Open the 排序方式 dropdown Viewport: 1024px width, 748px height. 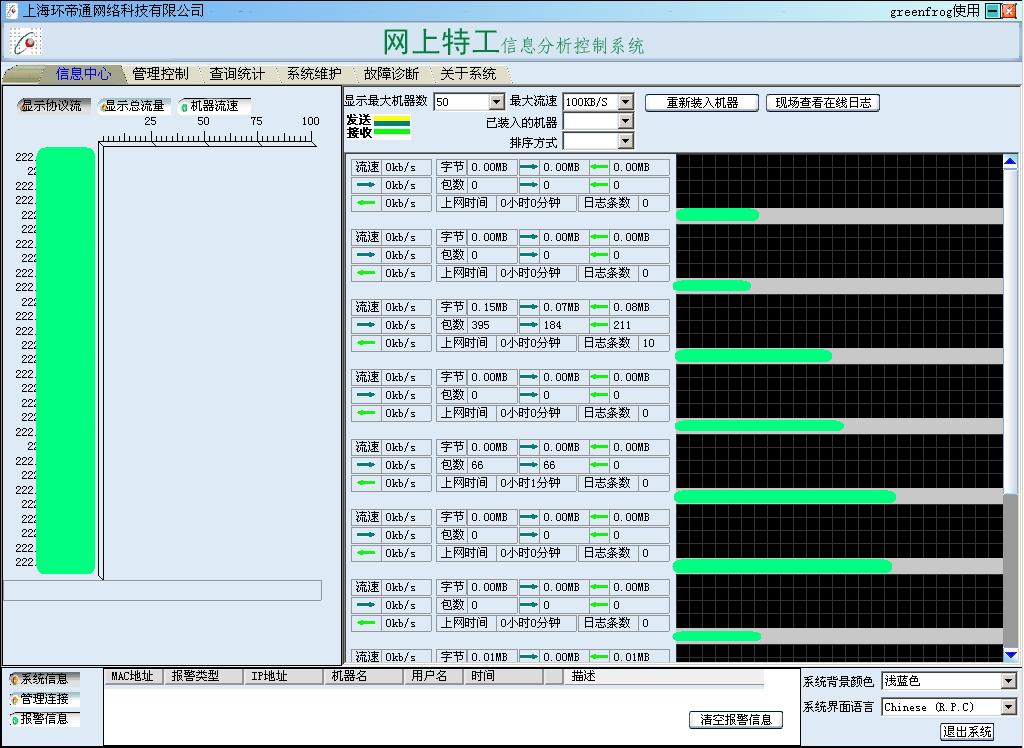tap(625, 142)
